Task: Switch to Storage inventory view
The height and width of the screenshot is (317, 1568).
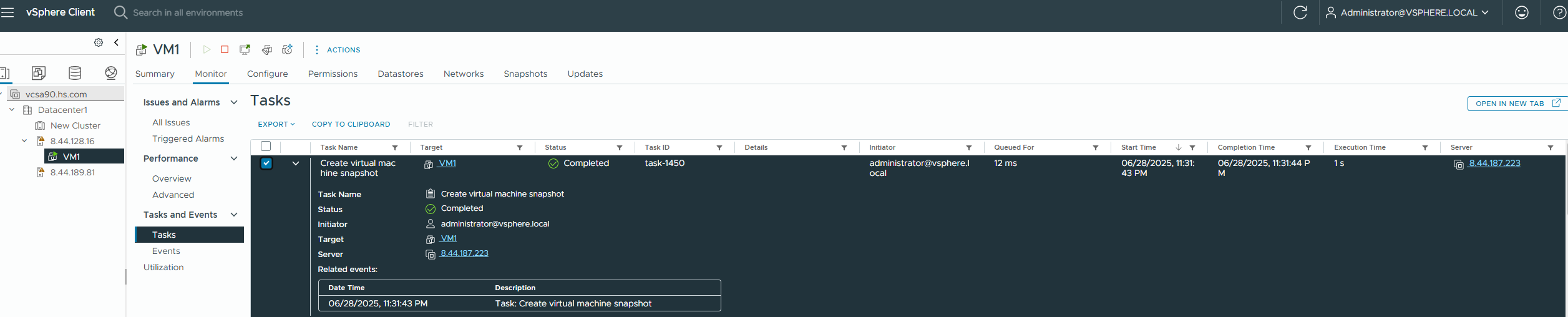Action: click(75, 73)
